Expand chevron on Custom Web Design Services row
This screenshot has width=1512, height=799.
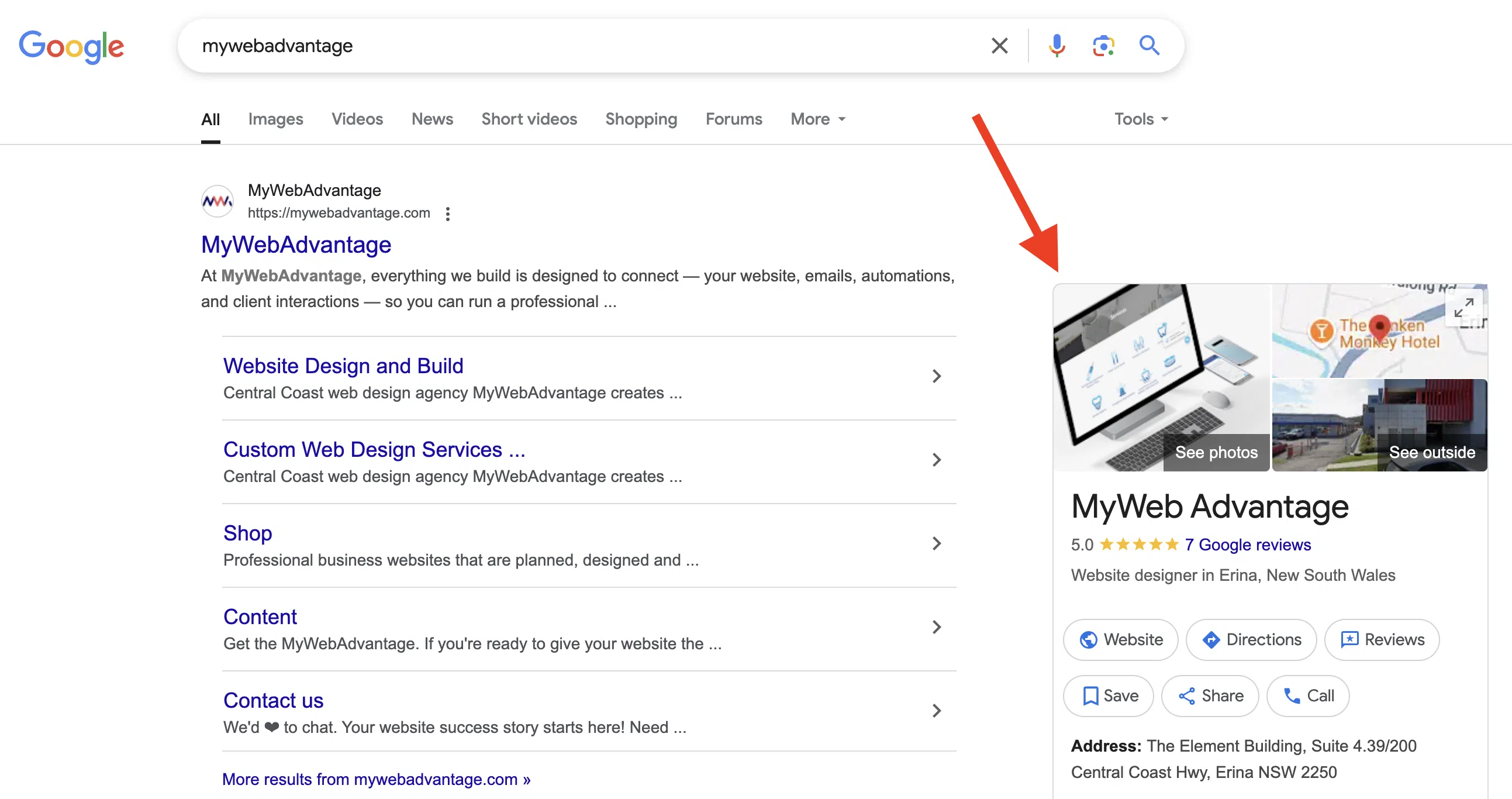click(x=937, y=460)
